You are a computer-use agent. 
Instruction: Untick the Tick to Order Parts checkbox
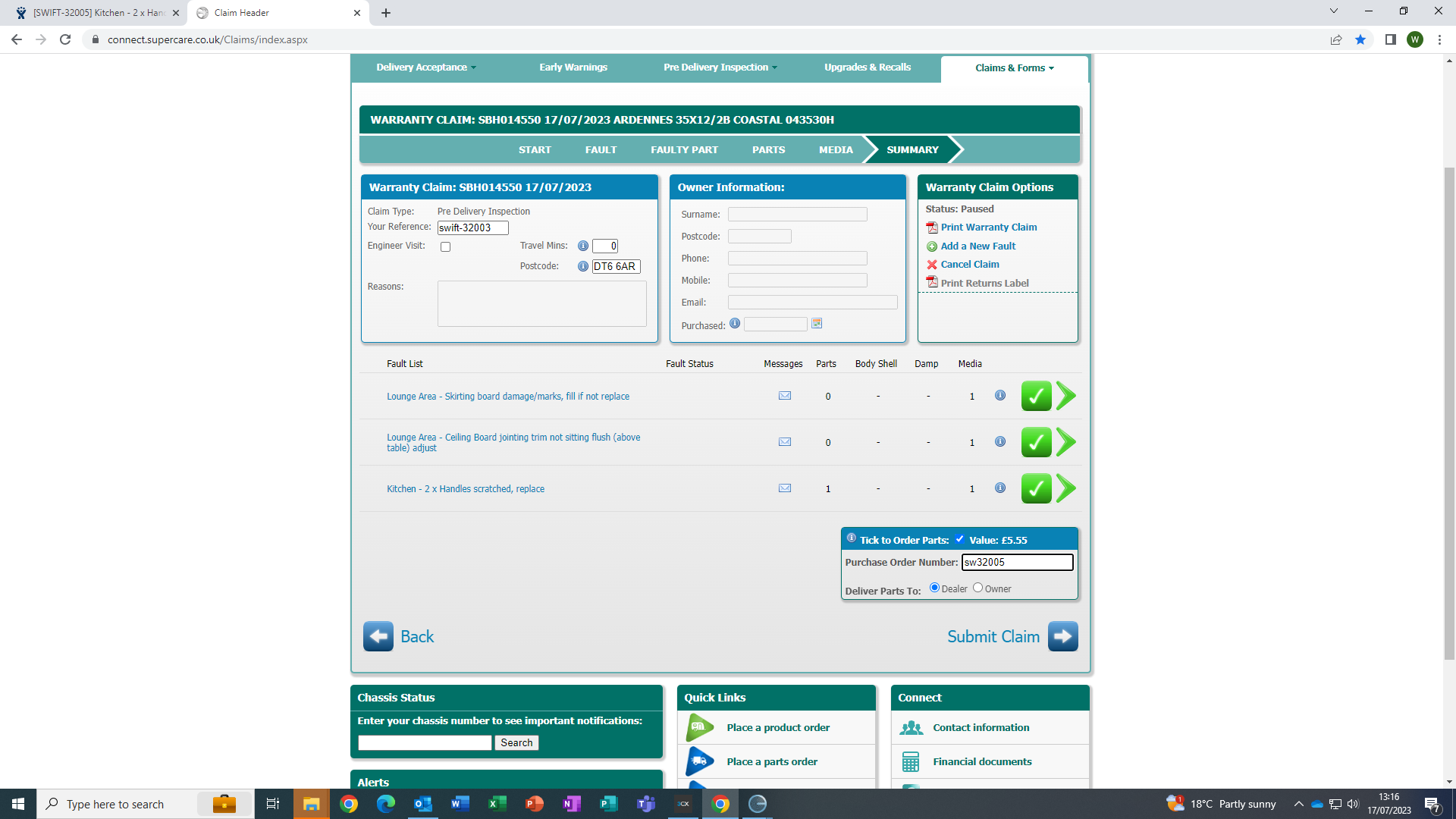959,539
